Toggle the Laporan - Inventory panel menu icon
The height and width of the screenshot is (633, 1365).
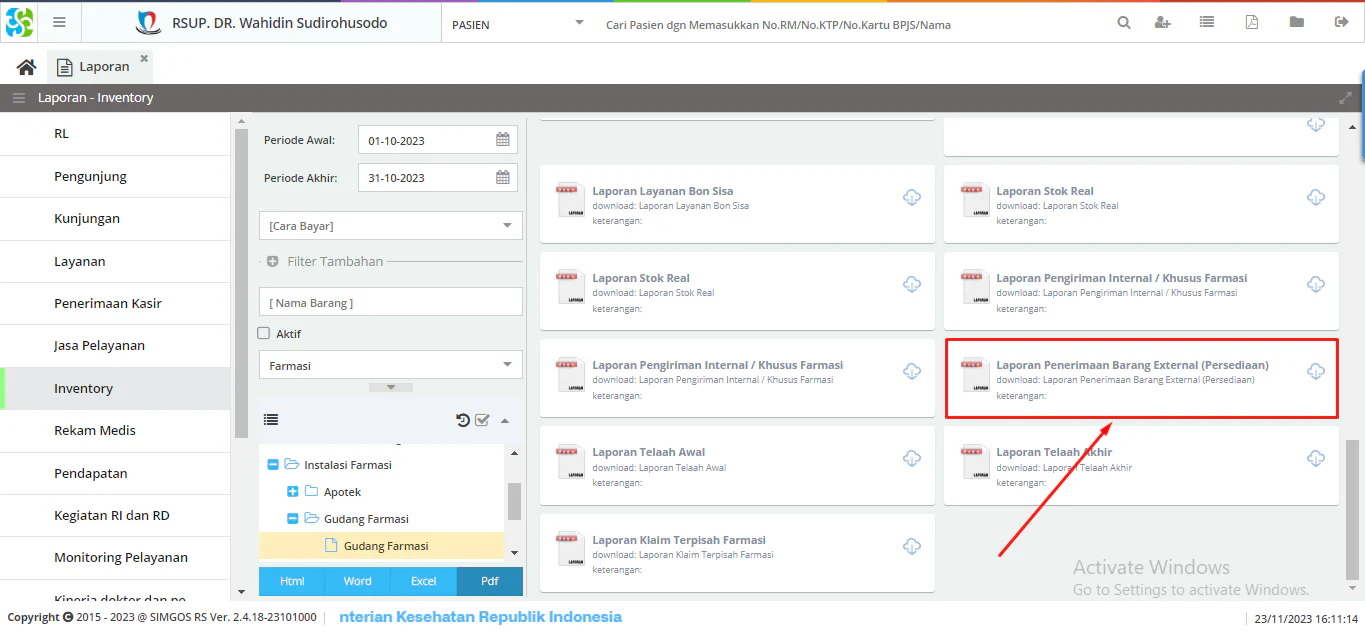tap(19, 98)
